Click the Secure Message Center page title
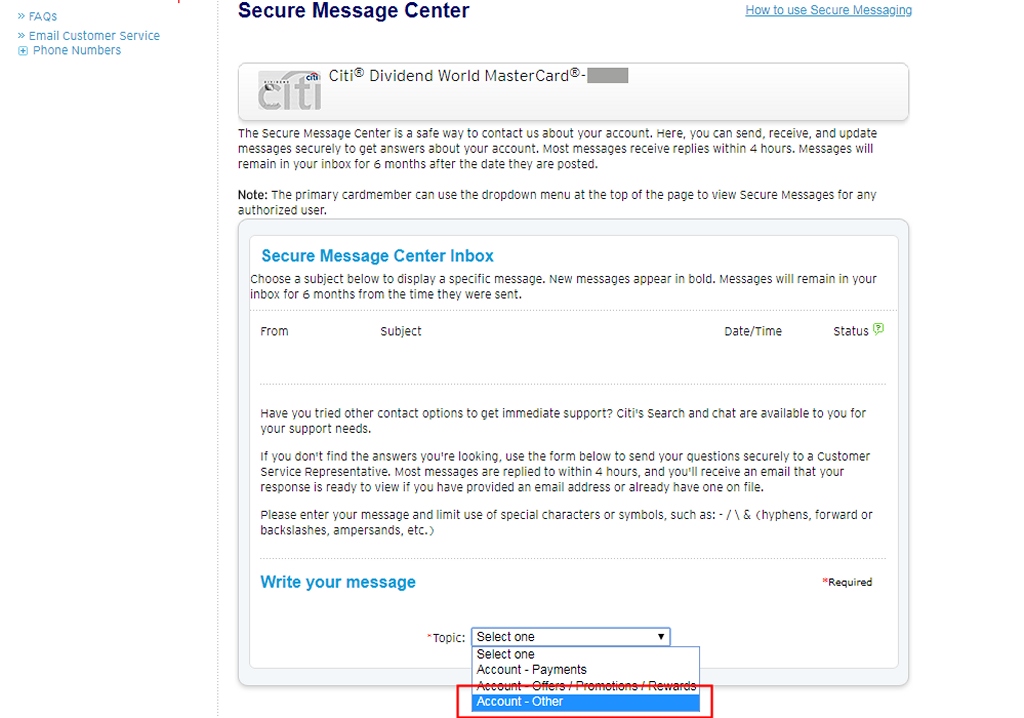Viewport: 1024px width, 718px height. (x=353, y=10)
